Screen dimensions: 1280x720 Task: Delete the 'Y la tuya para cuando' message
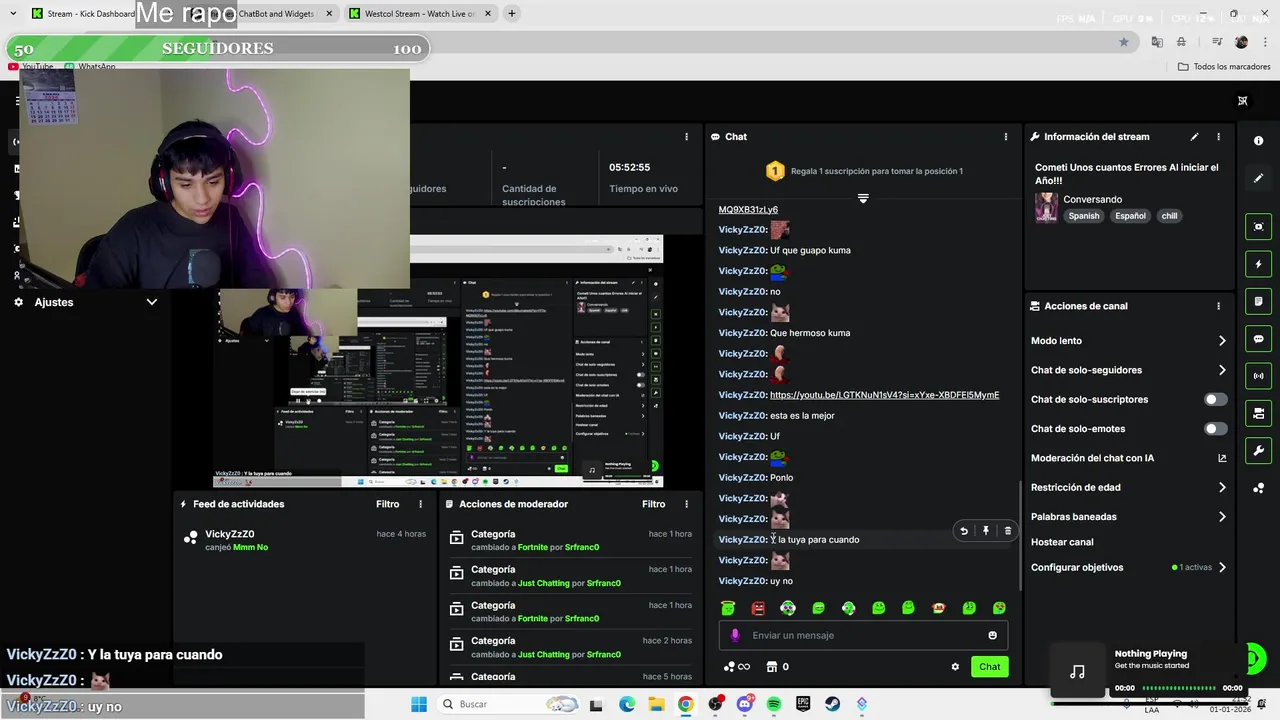[1008, 531]
